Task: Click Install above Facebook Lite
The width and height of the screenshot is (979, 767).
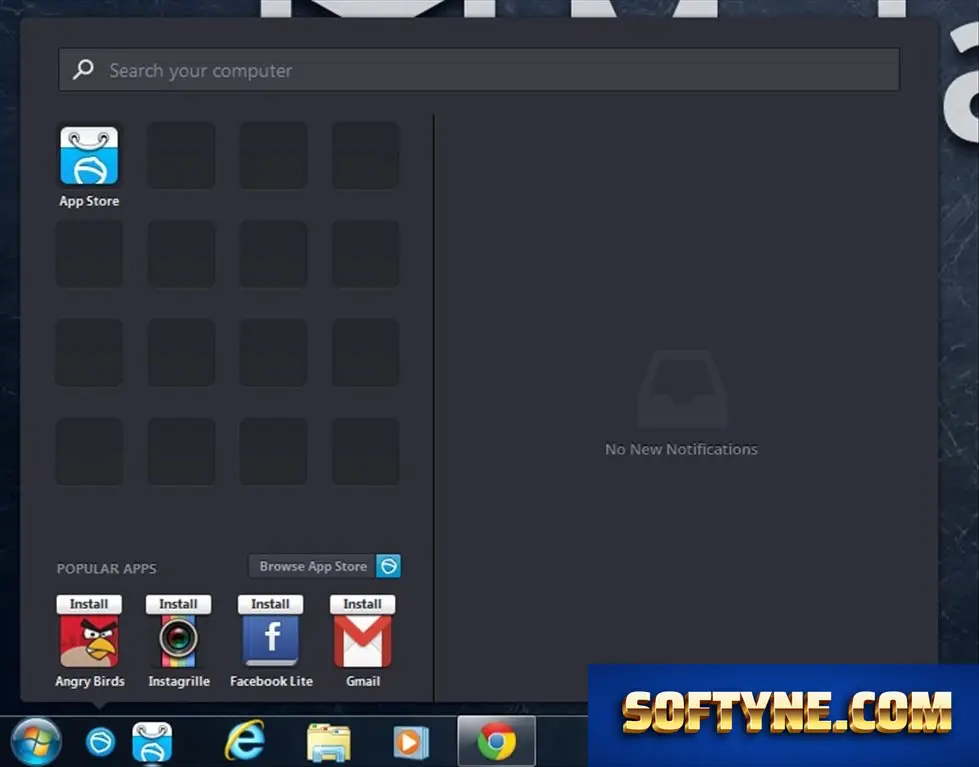Action: [270, 604]
